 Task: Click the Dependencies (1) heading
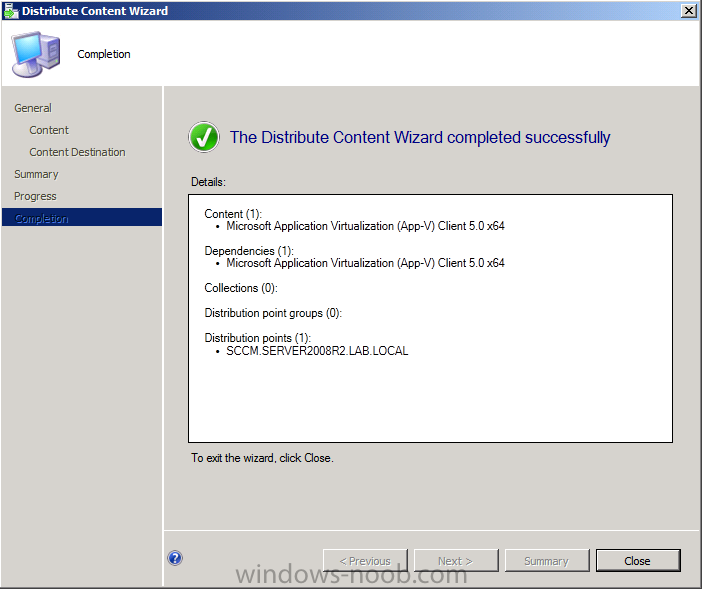tap(249, 251)
